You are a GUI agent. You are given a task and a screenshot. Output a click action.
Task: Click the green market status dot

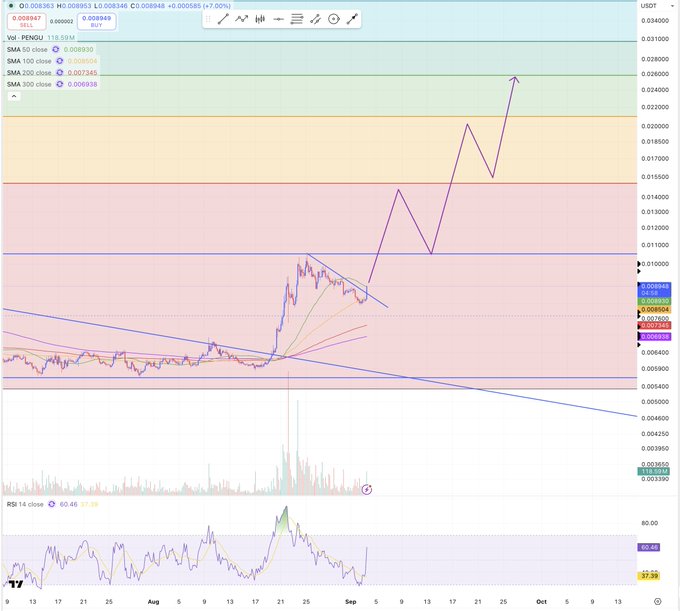coord(11,6)
